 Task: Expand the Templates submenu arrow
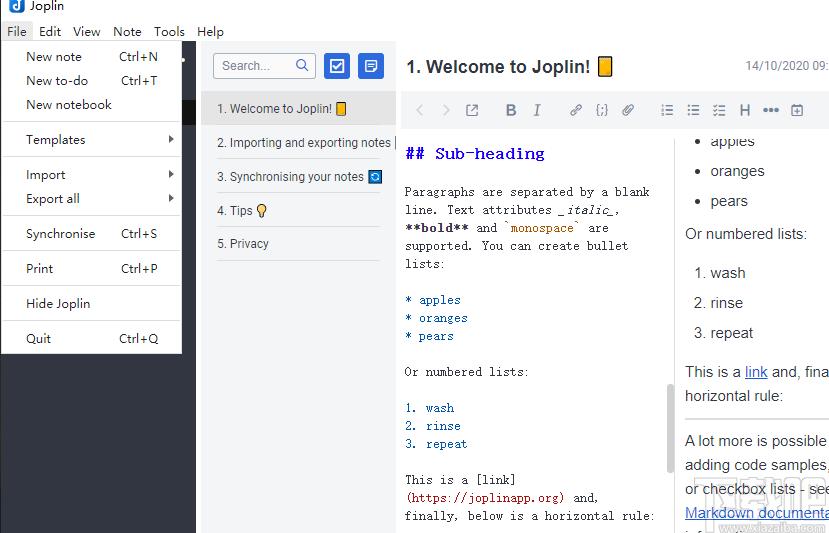pos(171,139)
